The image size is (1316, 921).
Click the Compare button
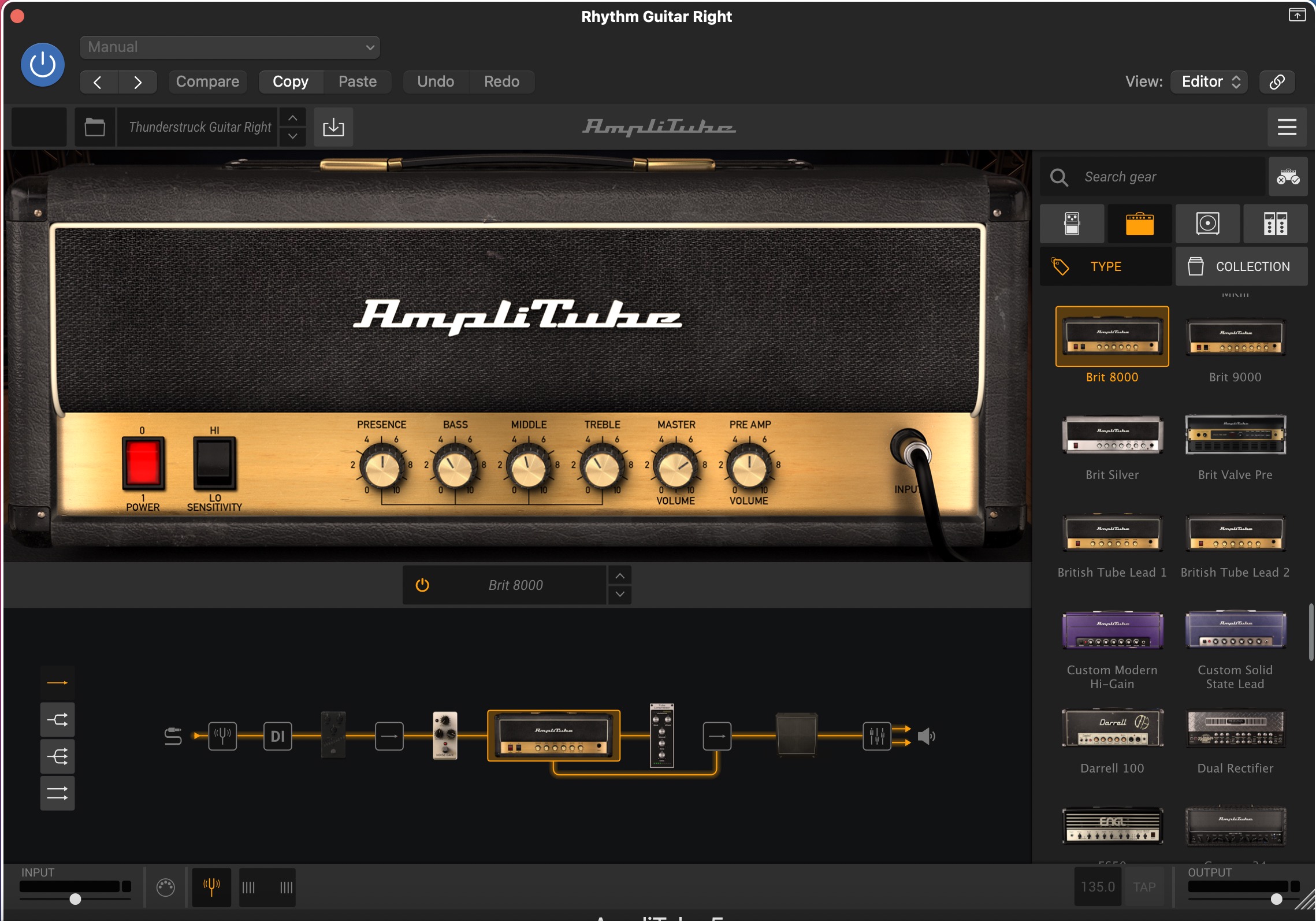pos(207,81)
